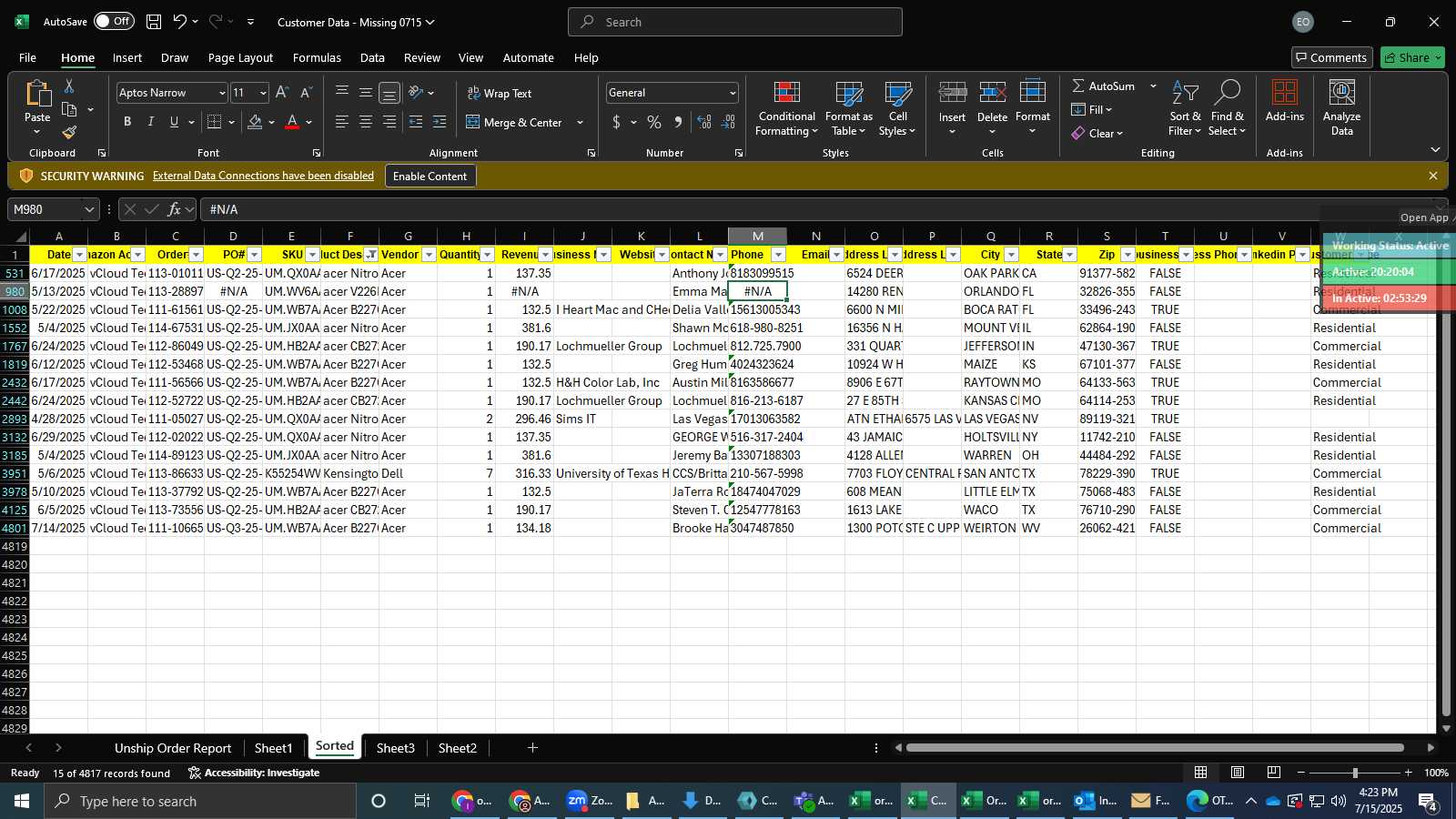Click the zoom slider handle
The image size is (1456, 819).
(x=1355, y=773)
